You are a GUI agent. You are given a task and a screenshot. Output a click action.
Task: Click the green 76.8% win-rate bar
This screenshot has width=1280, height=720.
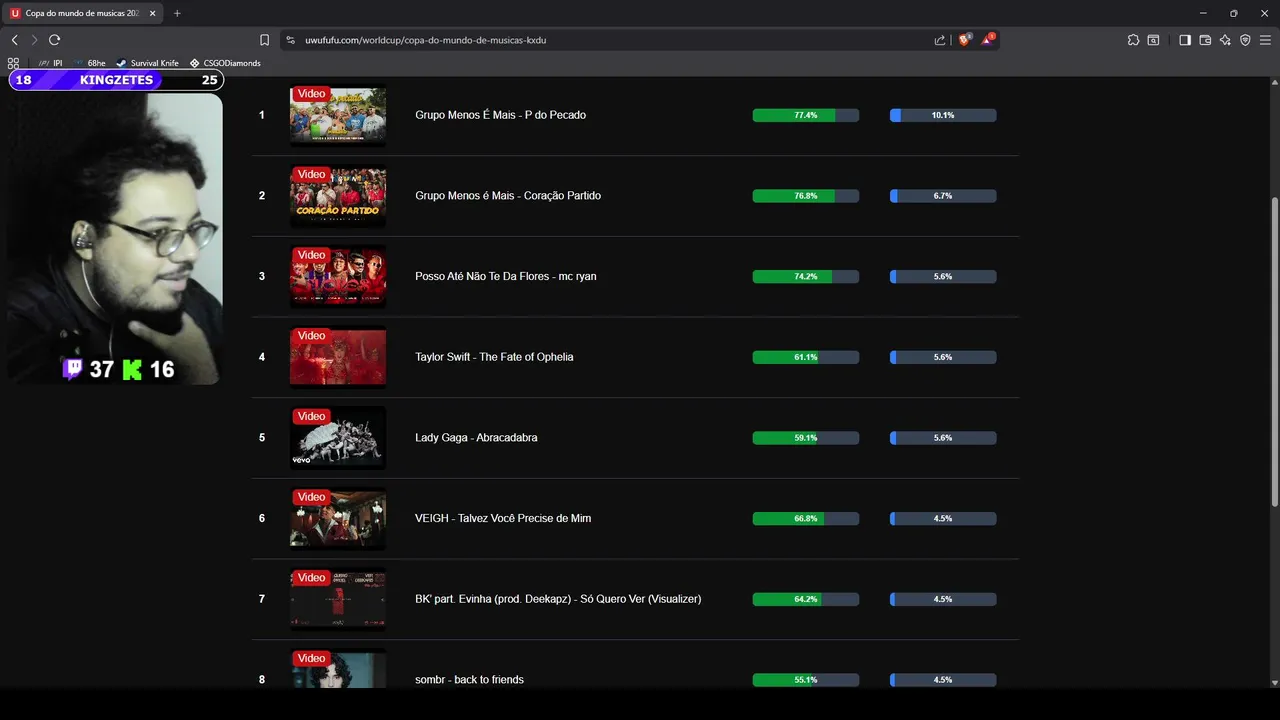pos(806,196)
